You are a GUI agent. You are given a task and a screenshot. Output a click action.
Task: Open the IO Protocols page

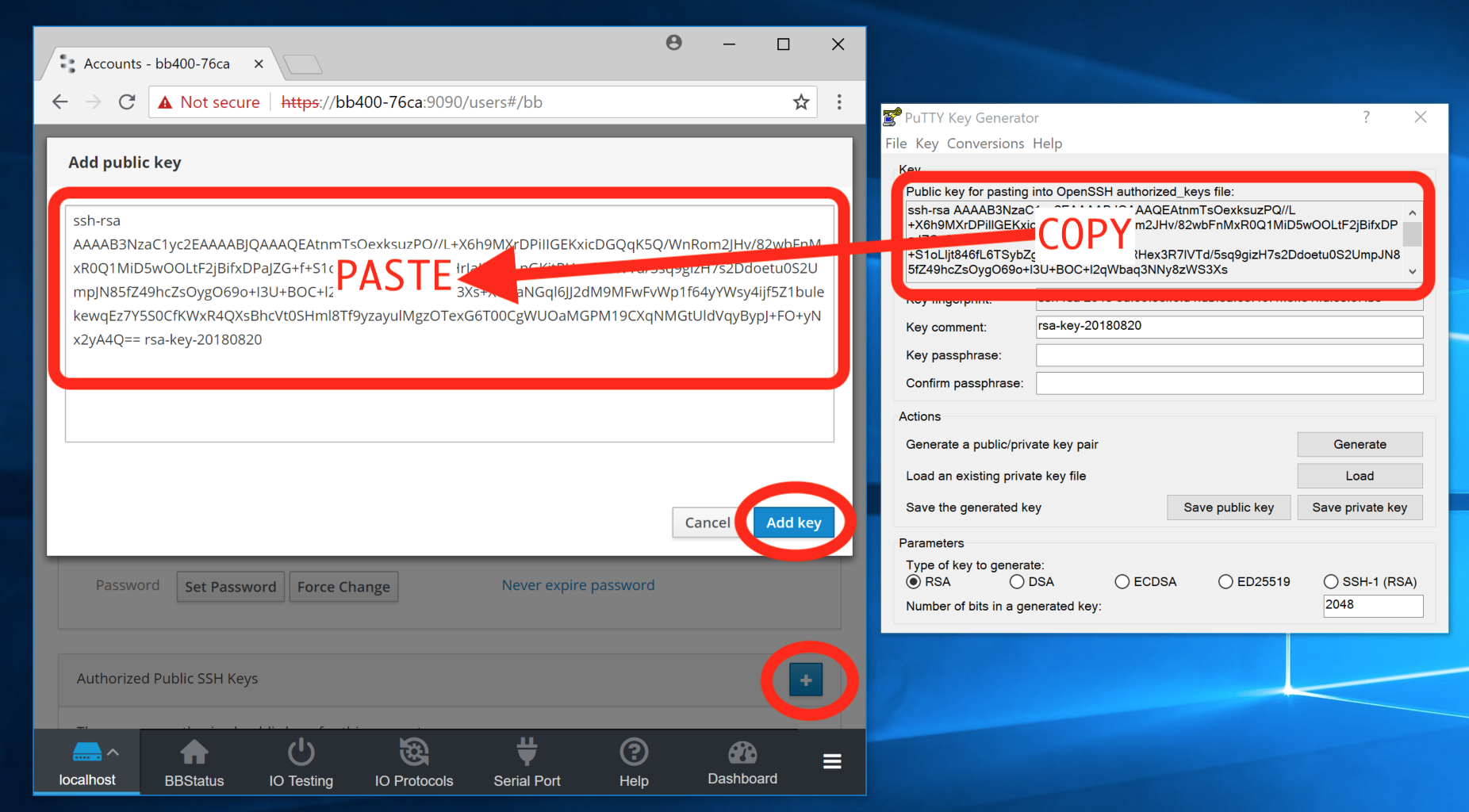(414, 763)
